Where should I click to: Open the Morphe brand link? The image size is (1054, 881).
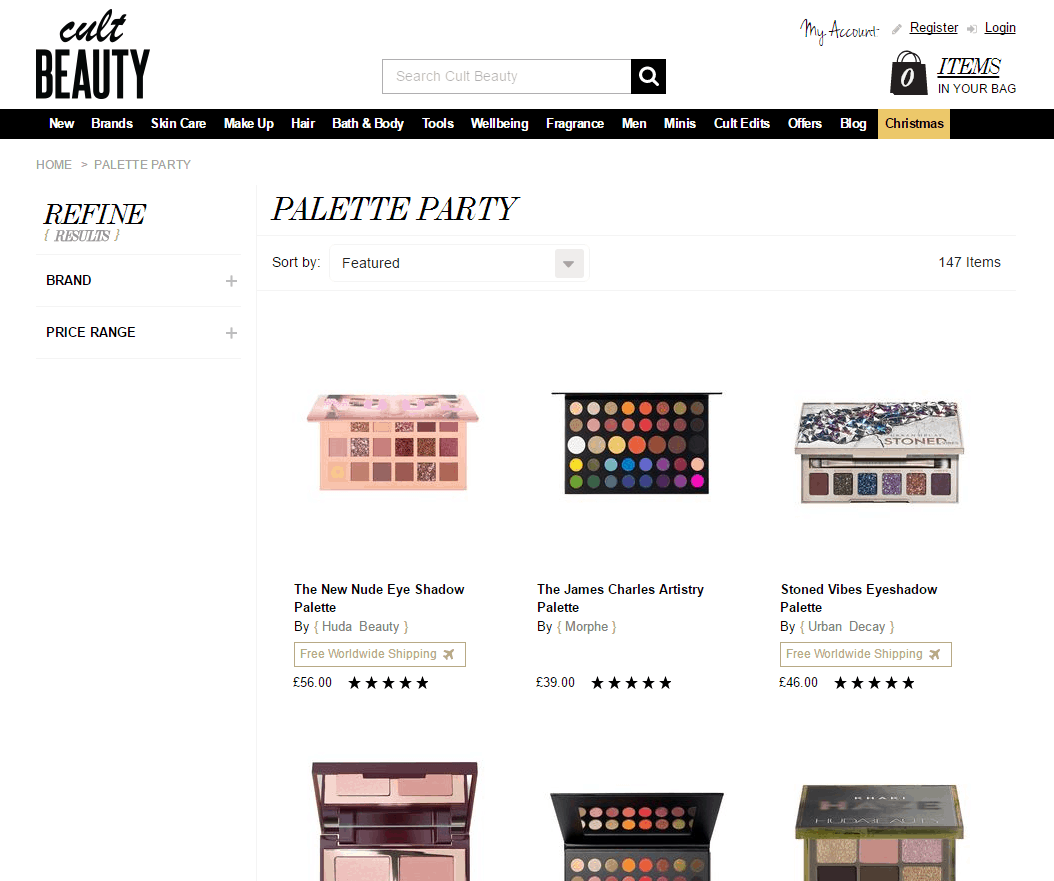[586, 627]
